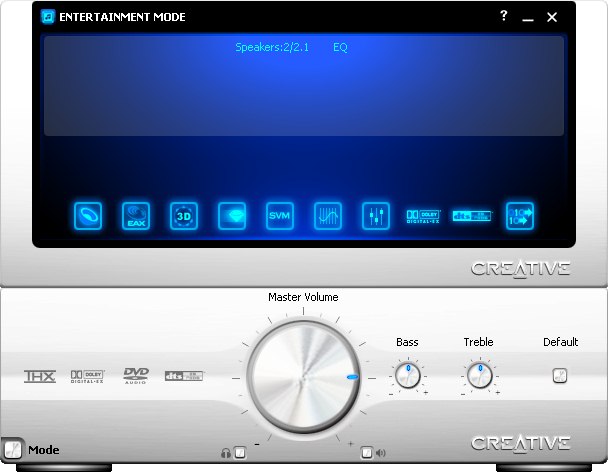The height and width of the screenshot is (472, 608).
Task: Click the Help question mark button
Action: coord(504,17)
